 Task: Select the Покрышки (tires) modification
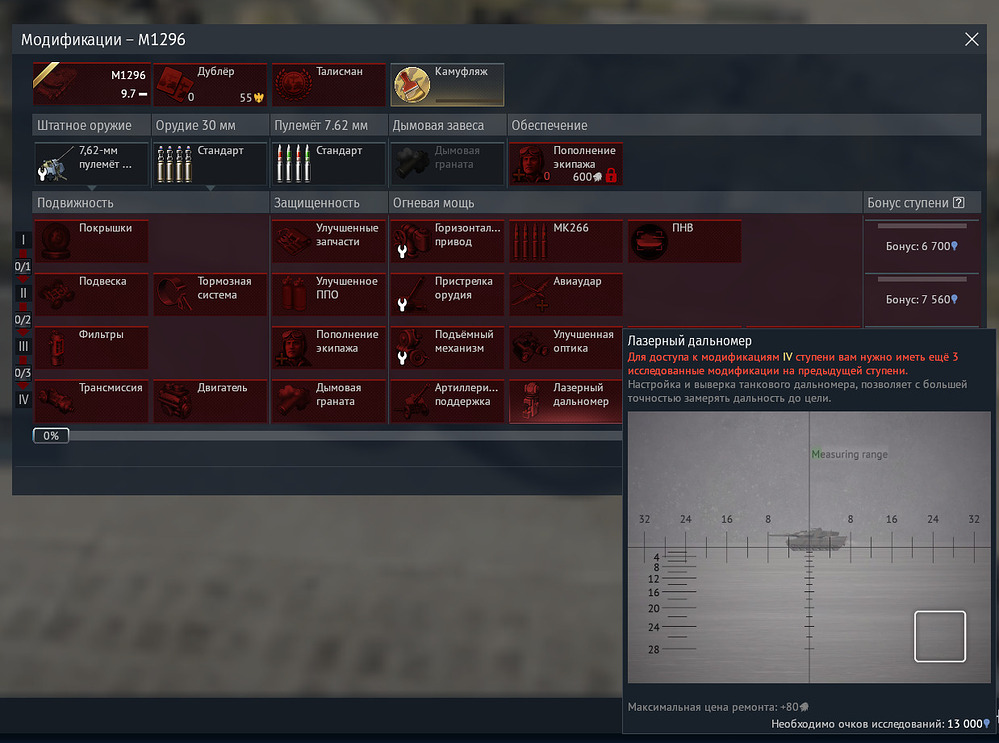(x=91, y=241)
